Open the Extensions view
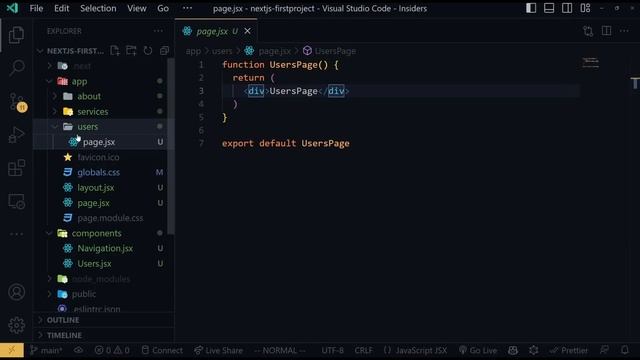The height and width of the screenshot is (360, 640). click(x=16, y=168)
